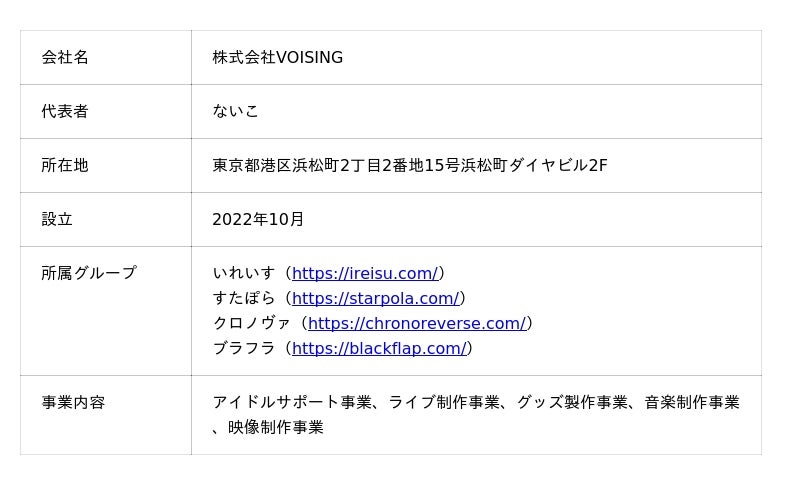Click the representative name ないこ

click(236, 111)
